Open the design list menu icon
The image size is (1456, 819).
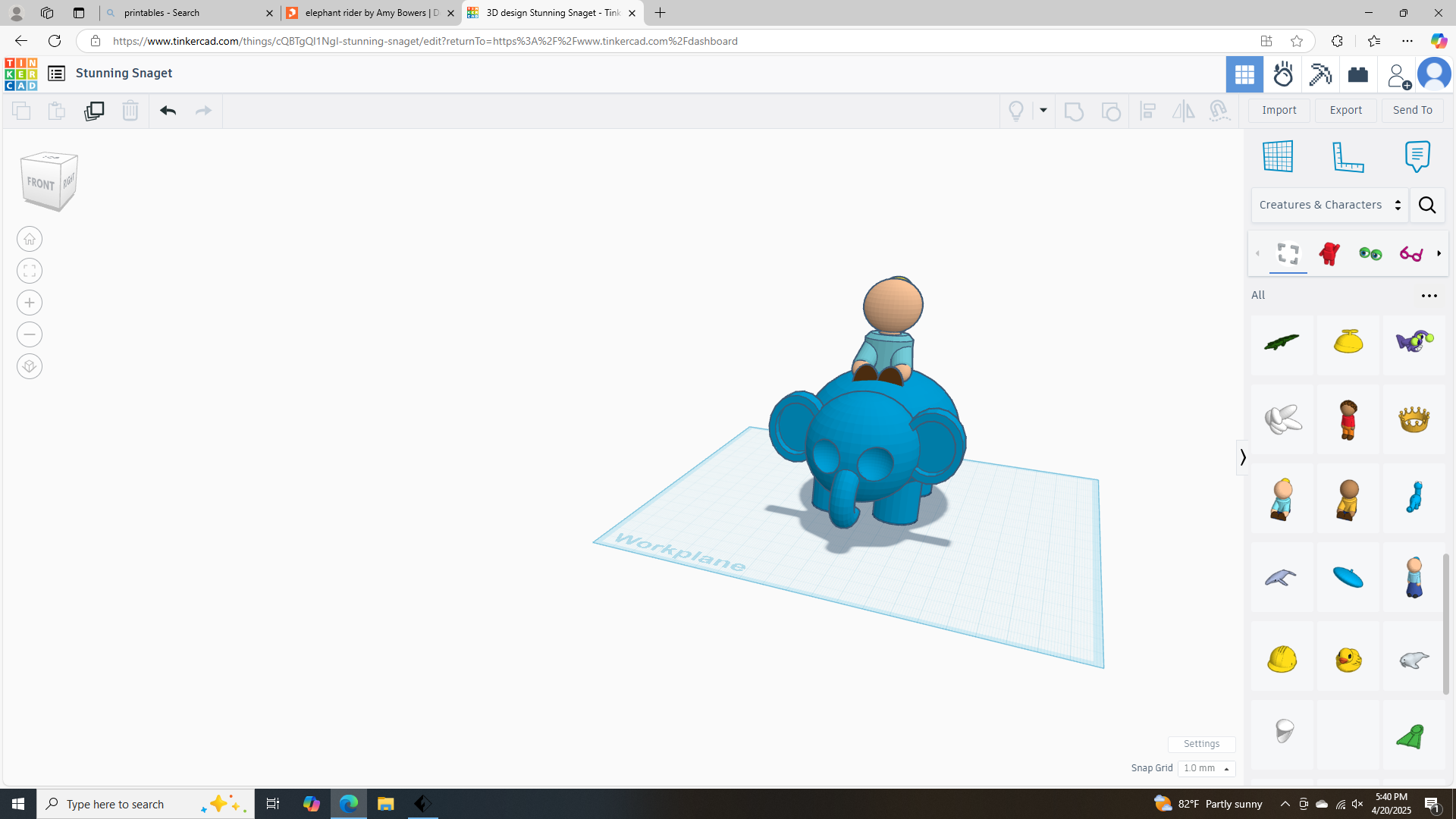point(56,74)
